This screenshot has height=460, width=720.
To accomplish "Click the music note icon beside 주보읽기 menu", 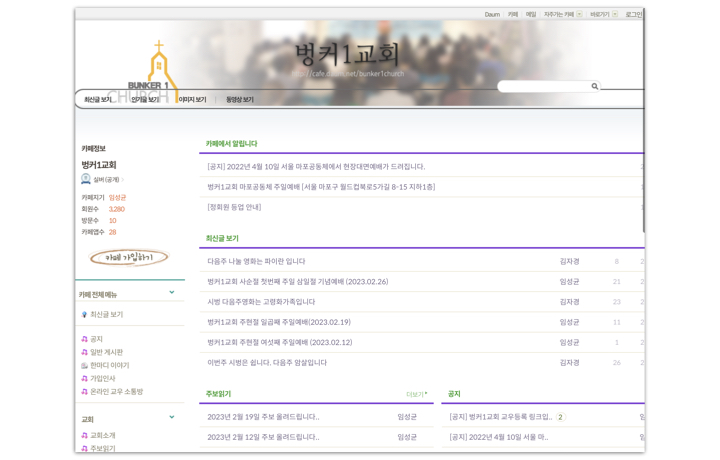I will click(84, 448).
